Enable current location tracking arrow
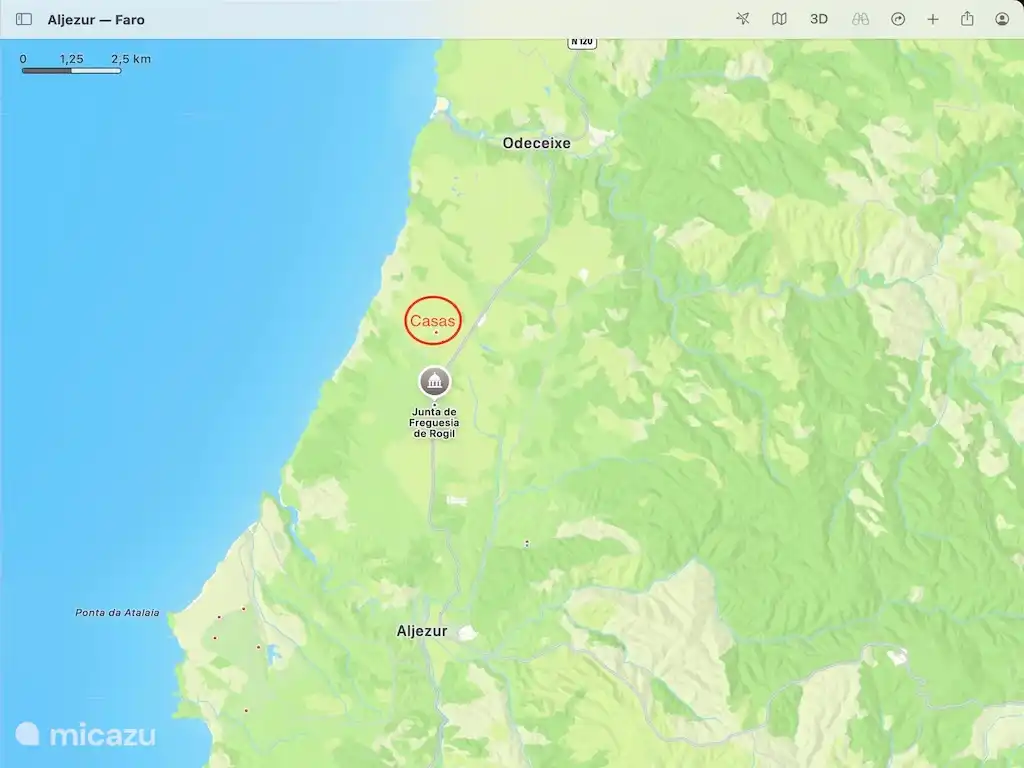The image size is (1024, 768). click(x=743, y=19)
